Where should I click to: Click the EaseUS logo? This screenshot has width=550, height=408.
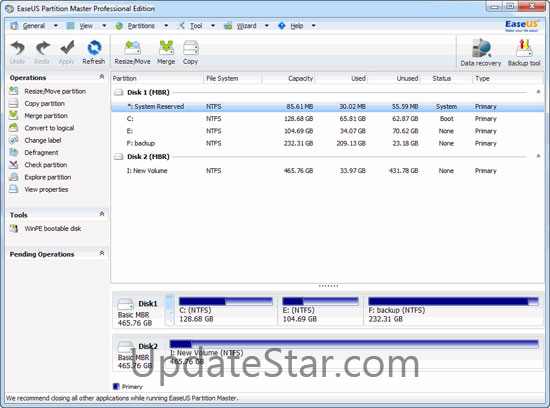pos(521,26)
